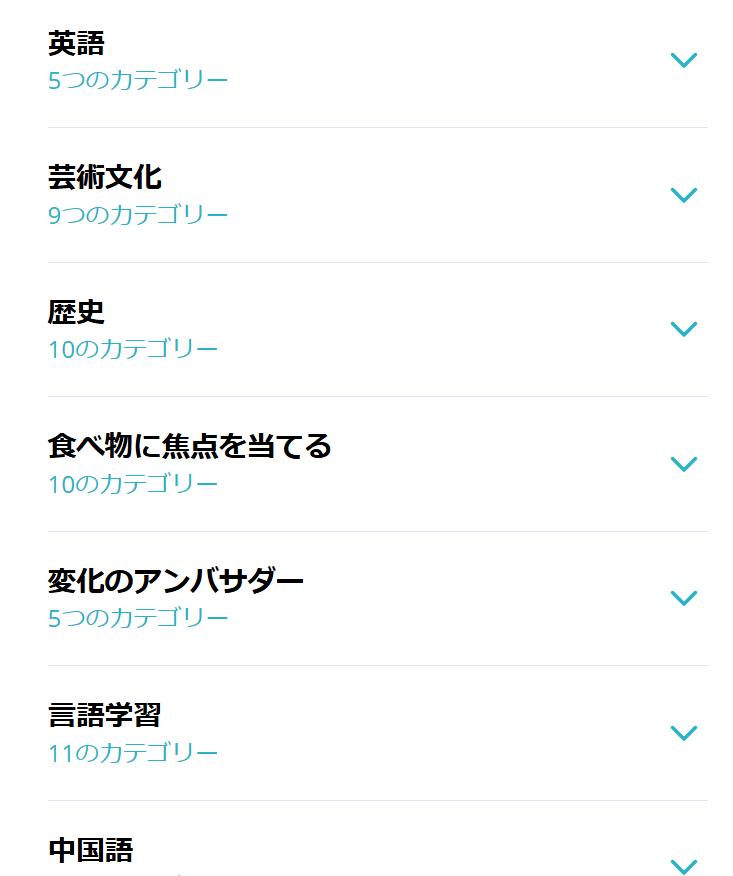Expand the 歴史 section chevron
The image size is (733, 876).
point(683,329)
